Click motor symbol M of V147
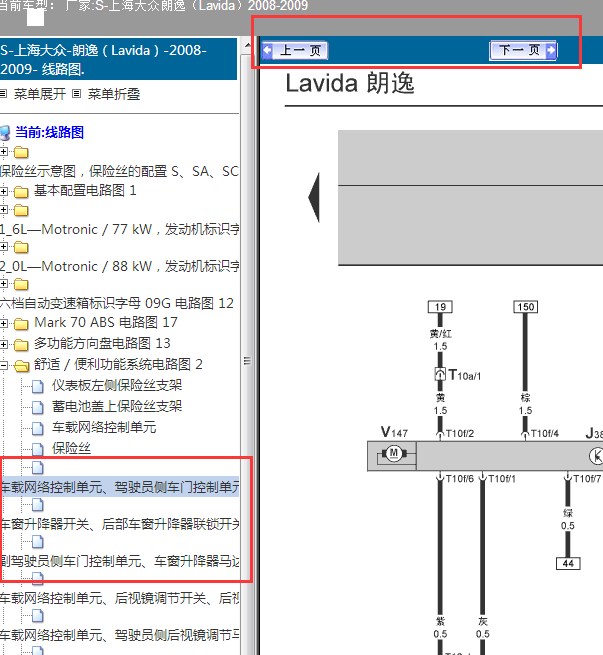The height and width of the screenshot is (655, 603). (393, 454)
